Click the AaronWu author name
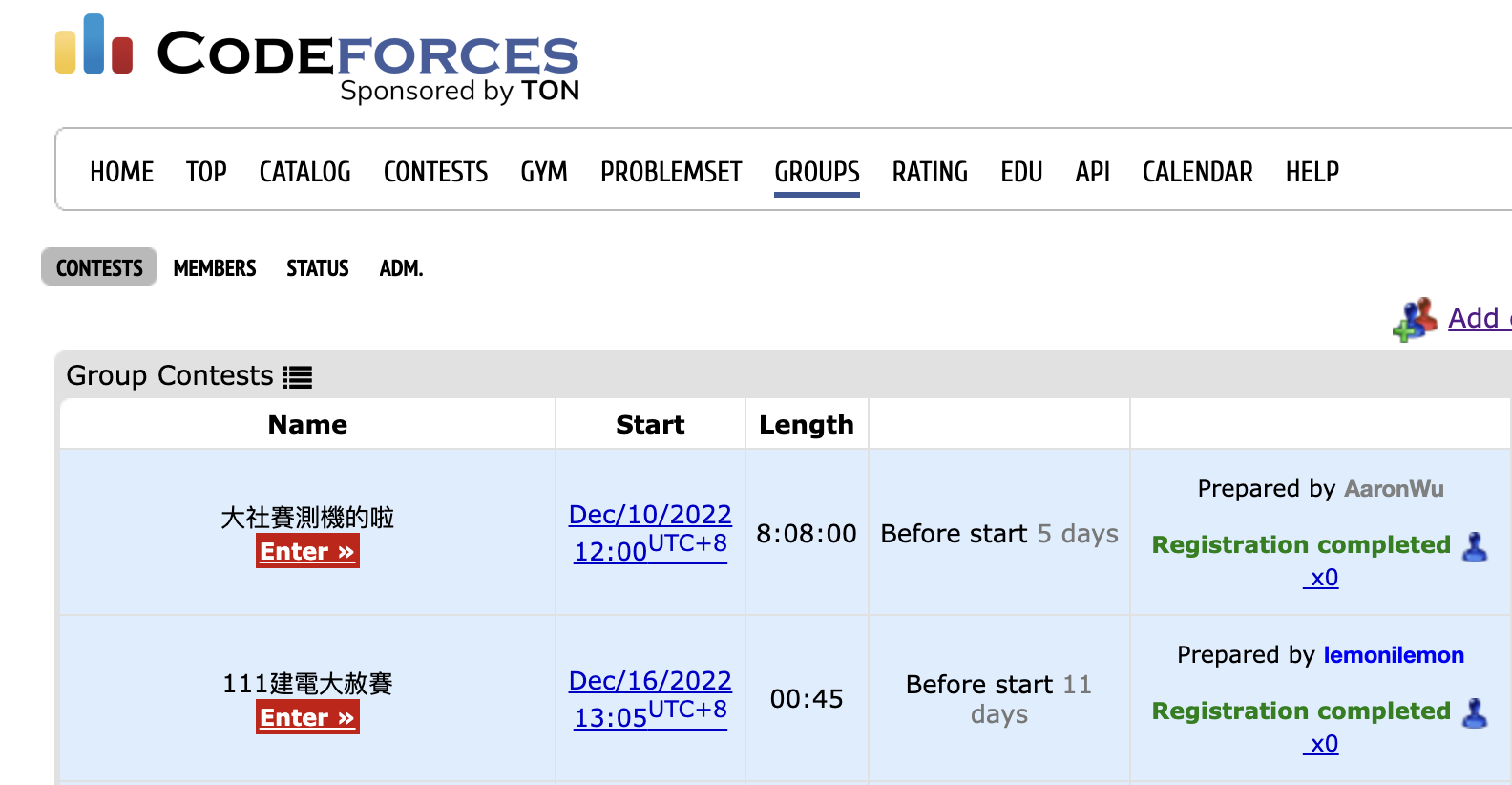Image resolution: width=1512 pixels, height=785 pixels. pyautogui.click(x=1394, y=489)
